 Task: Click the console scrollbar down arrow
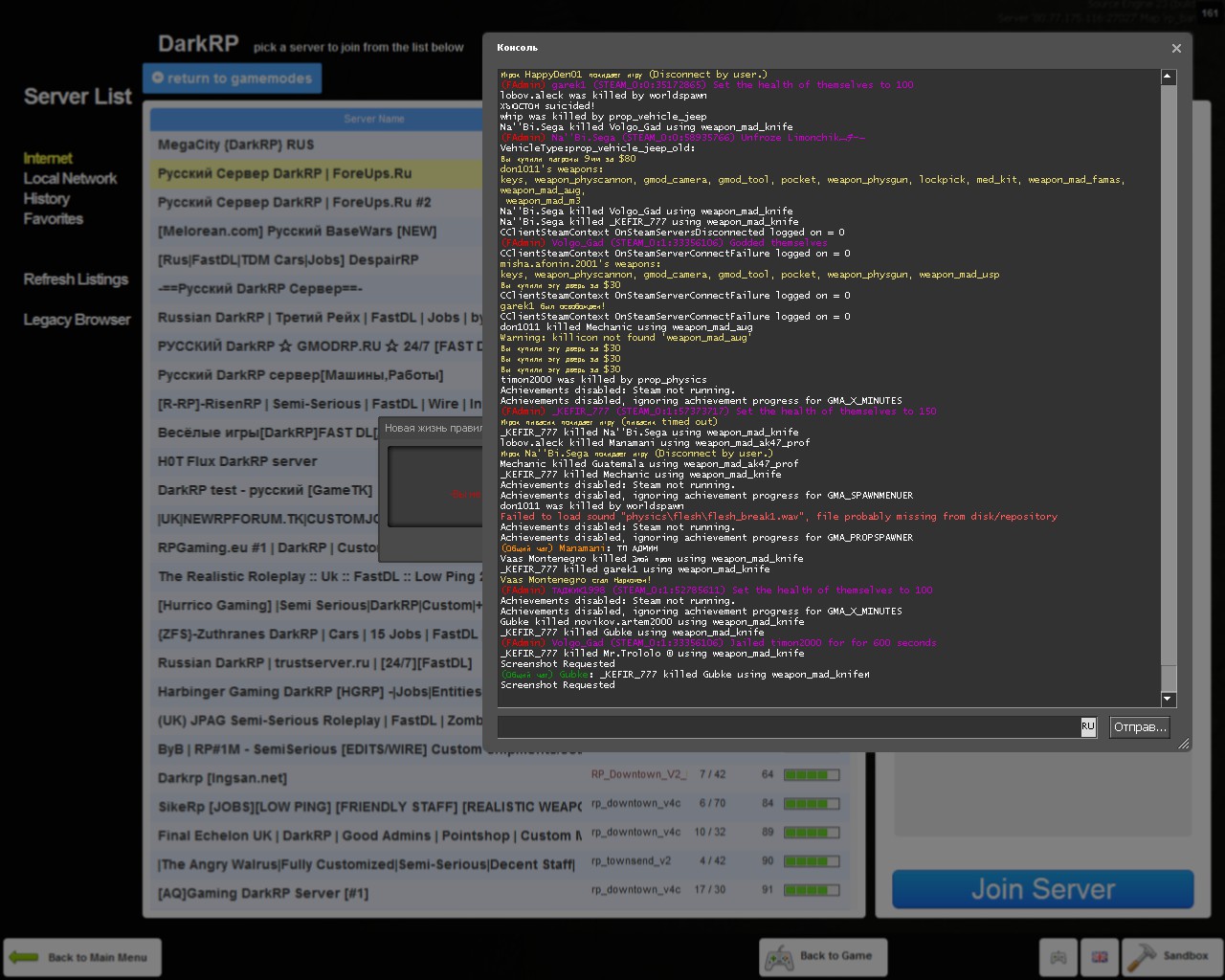point(1168,700)
